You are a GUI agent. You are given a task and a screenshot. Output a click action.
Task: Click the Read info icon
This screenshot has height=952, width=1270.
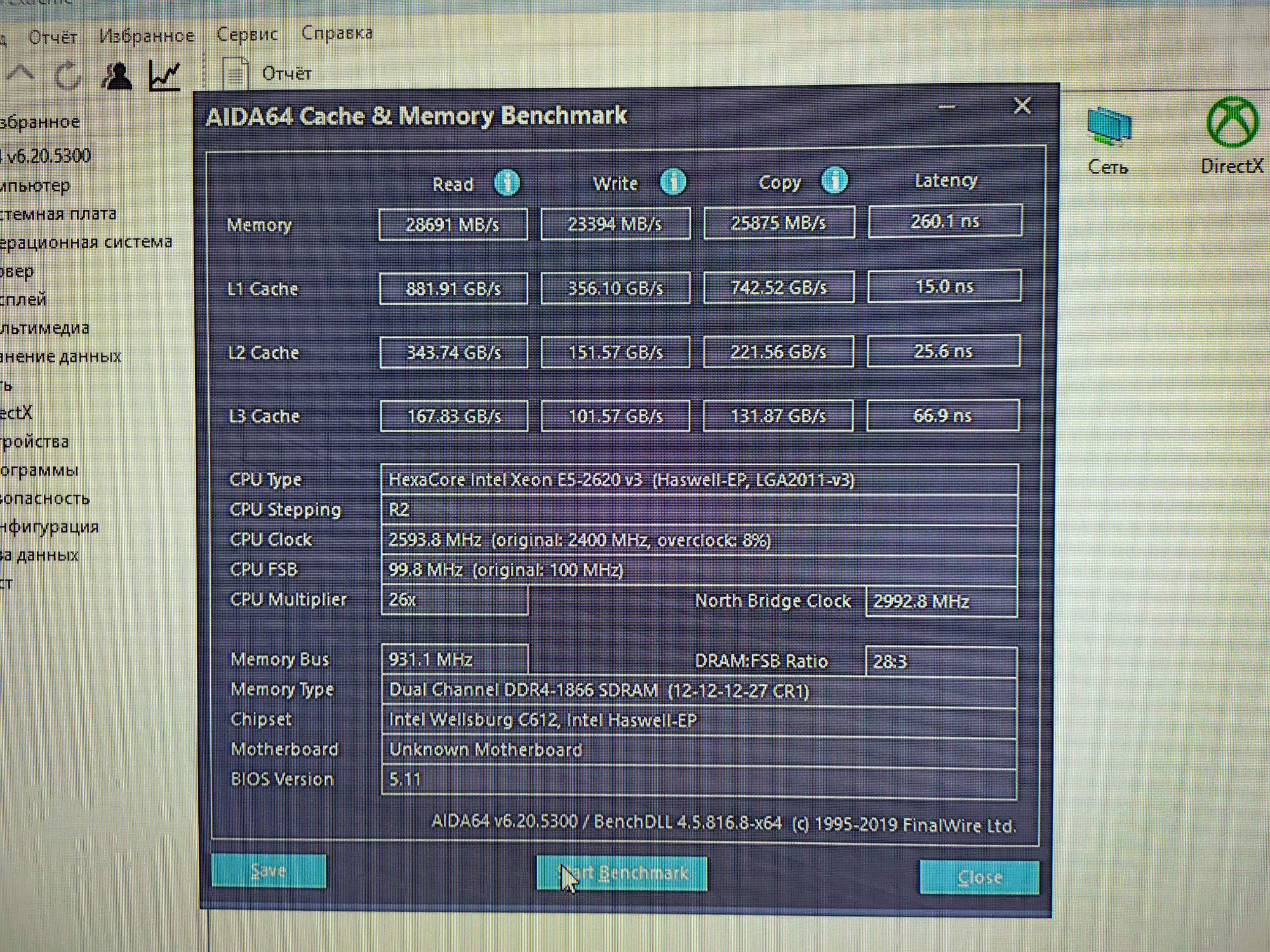coord(507,183)
